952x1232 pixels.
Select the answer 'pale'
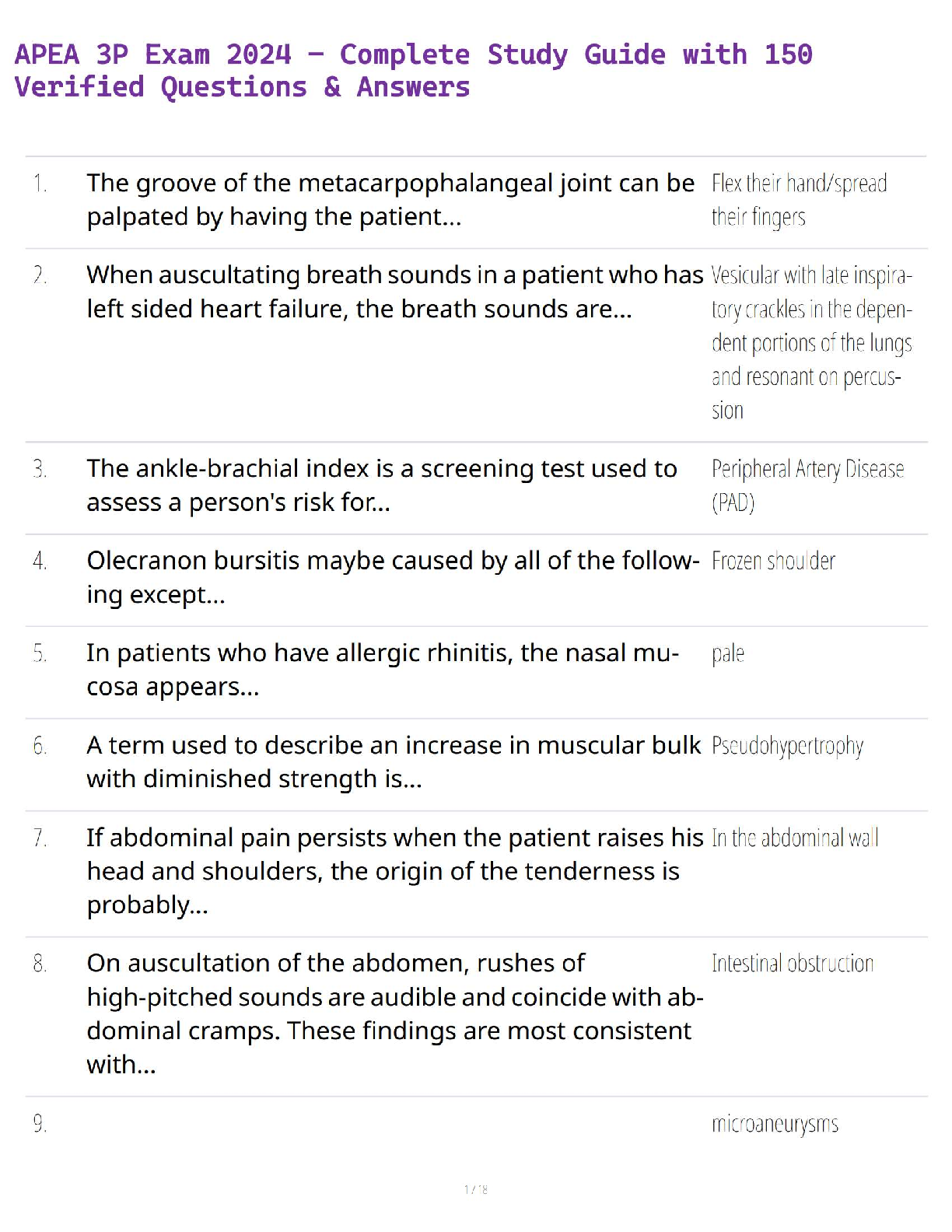(728, 654)
